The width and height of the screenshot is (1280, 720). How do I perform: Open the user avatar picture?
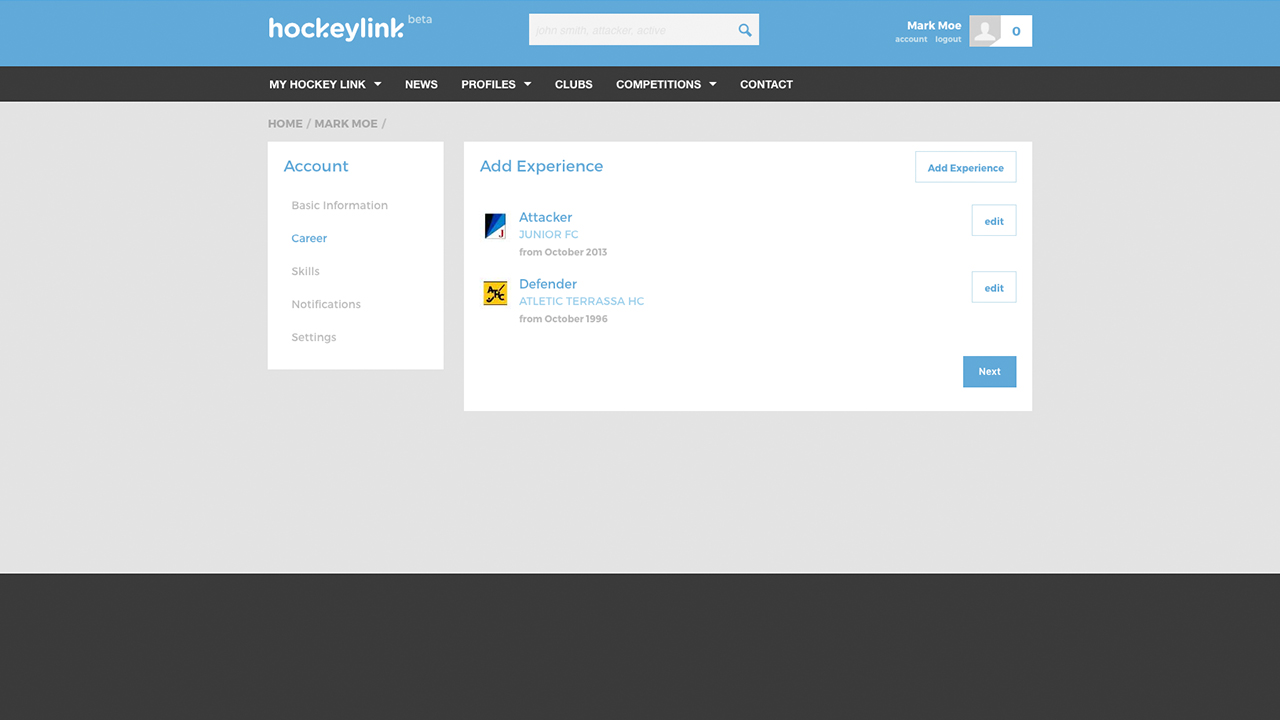[x=985, y=31]
